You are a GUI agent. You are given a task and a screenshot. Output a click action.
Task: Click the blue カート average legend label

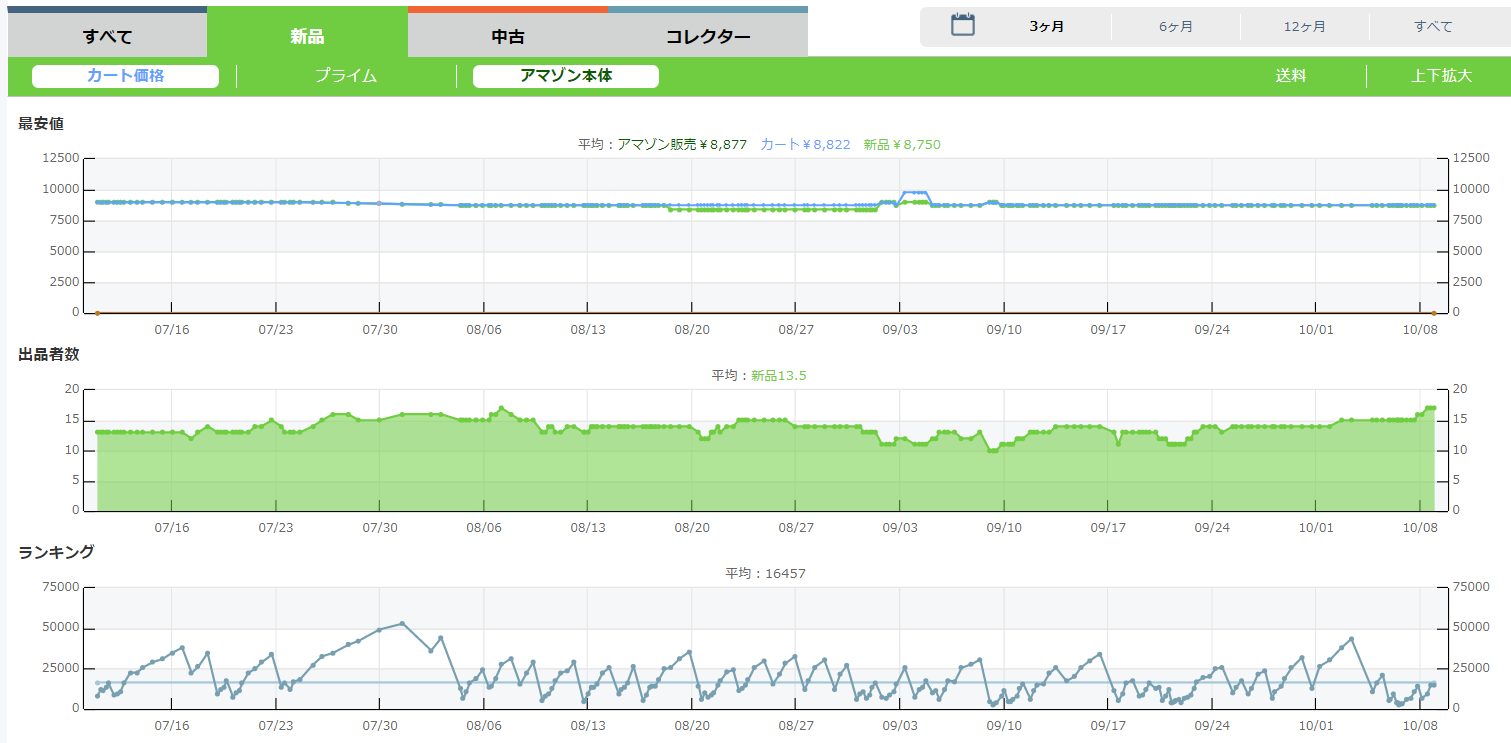(x=805, y=145)
